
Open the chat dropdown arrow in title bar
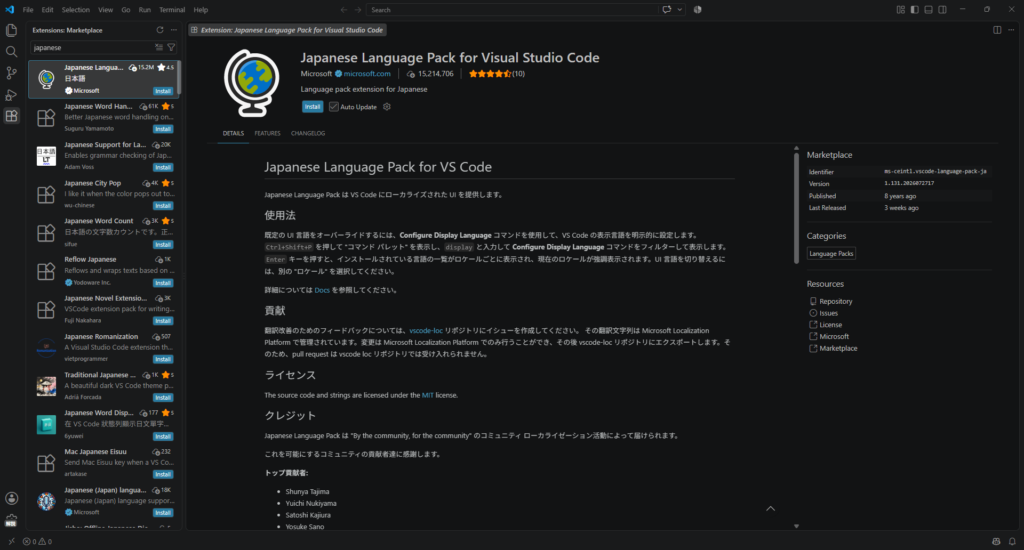680,10
